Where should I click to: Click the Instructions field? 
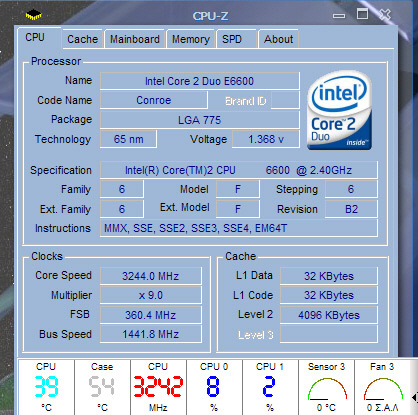pyautogui.click(x=239, y=228)
